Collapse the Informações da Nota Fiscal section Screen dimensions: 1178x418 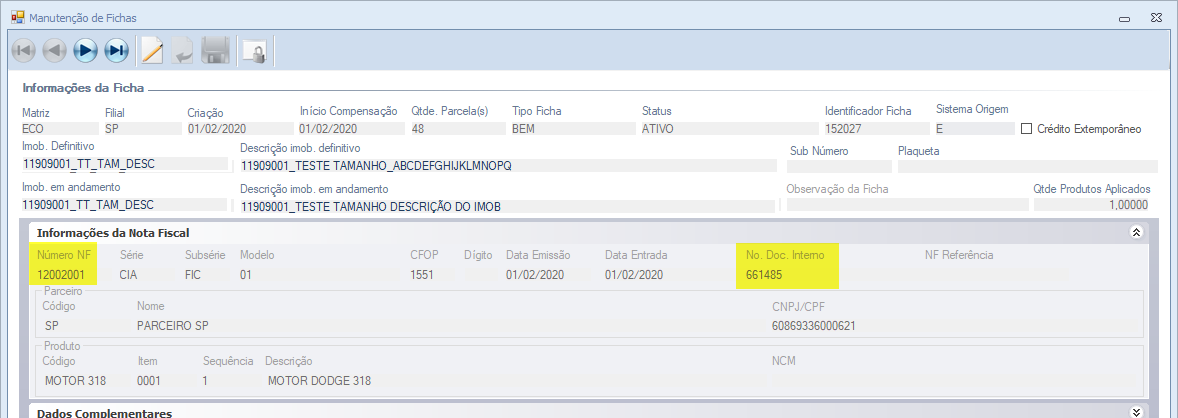tap(1135, 232)
